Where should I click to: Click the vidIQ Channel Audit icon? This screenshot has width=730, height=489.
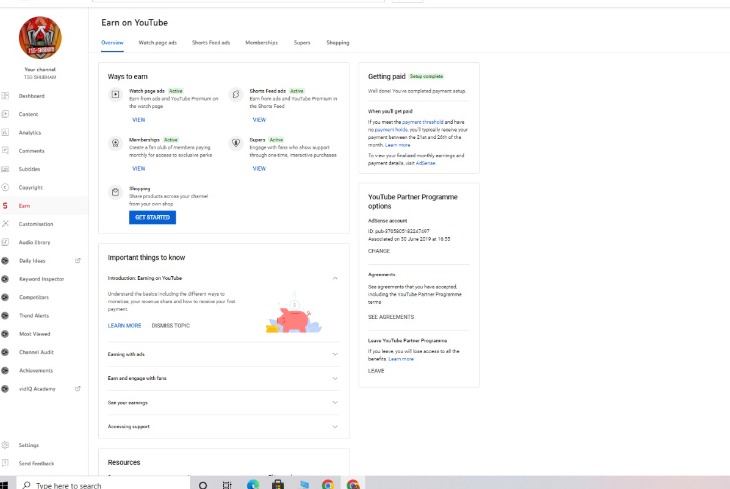click(x=5, y=352)
